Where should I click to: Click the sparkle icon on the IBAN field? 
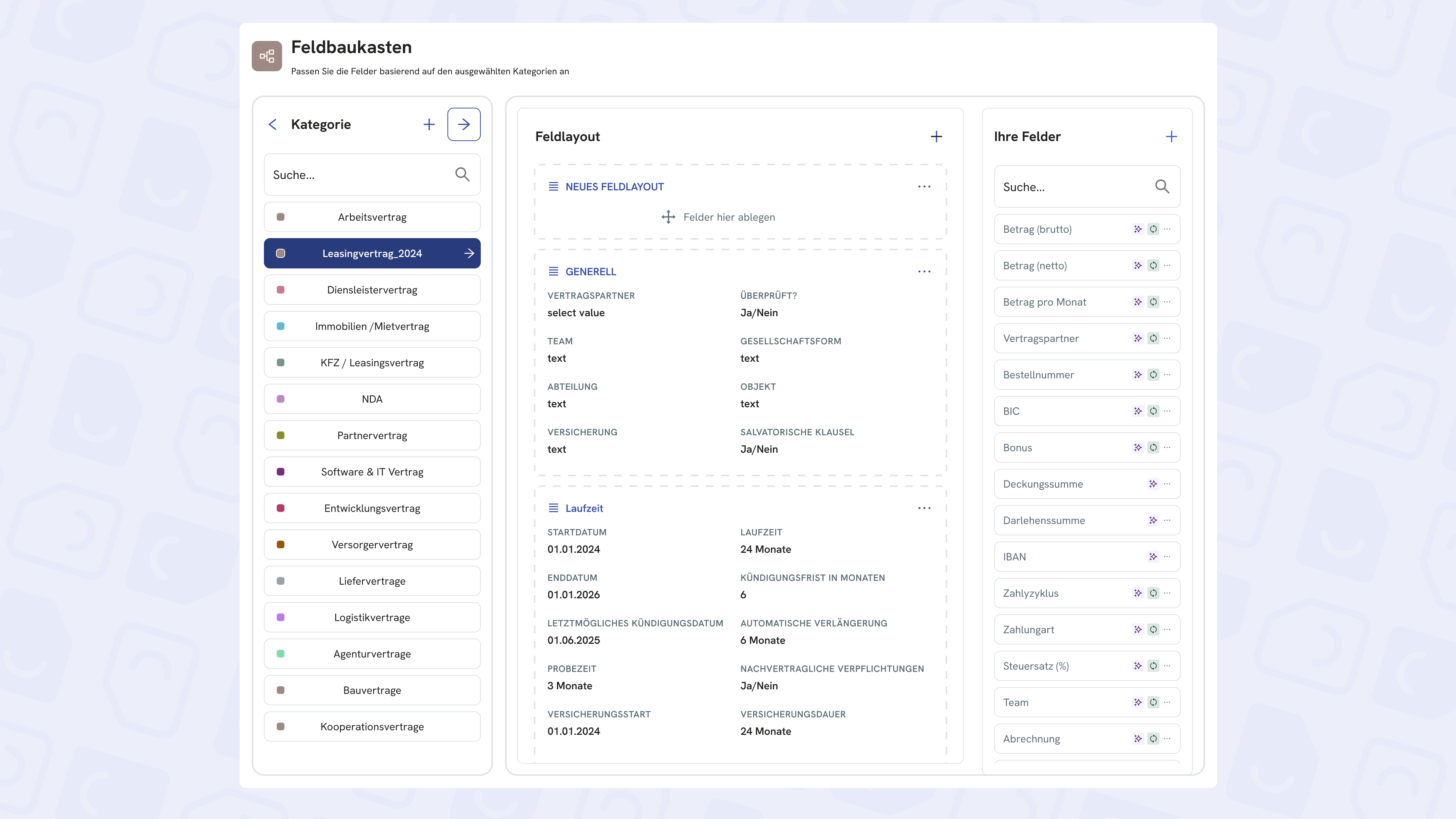pos(1153,557)
